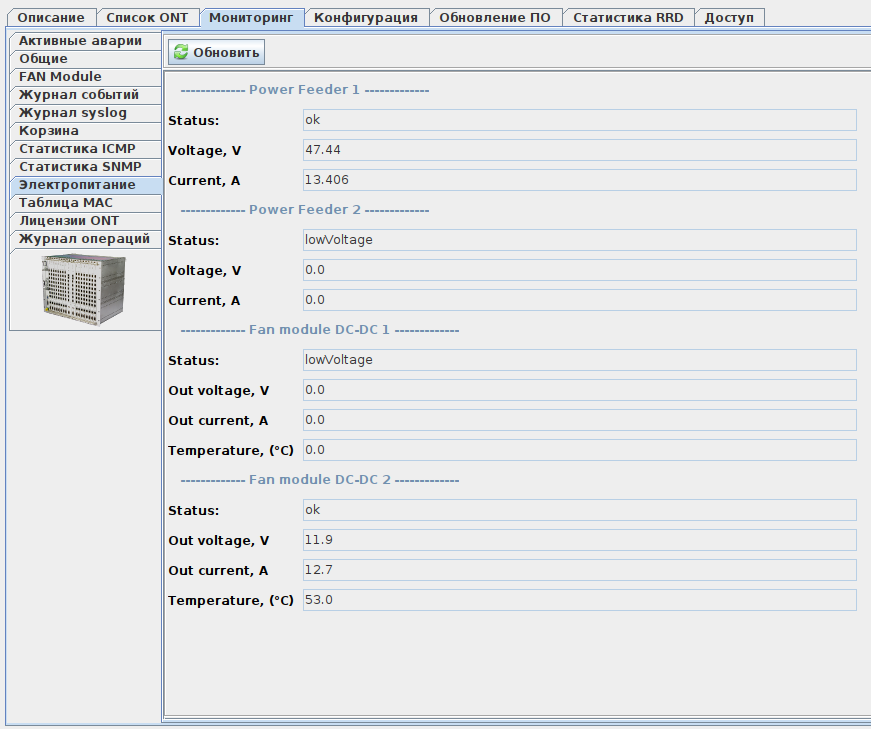This screenshot has height=729, width=871.
Task: Select the Доступ tab
Action: [730, 18]
